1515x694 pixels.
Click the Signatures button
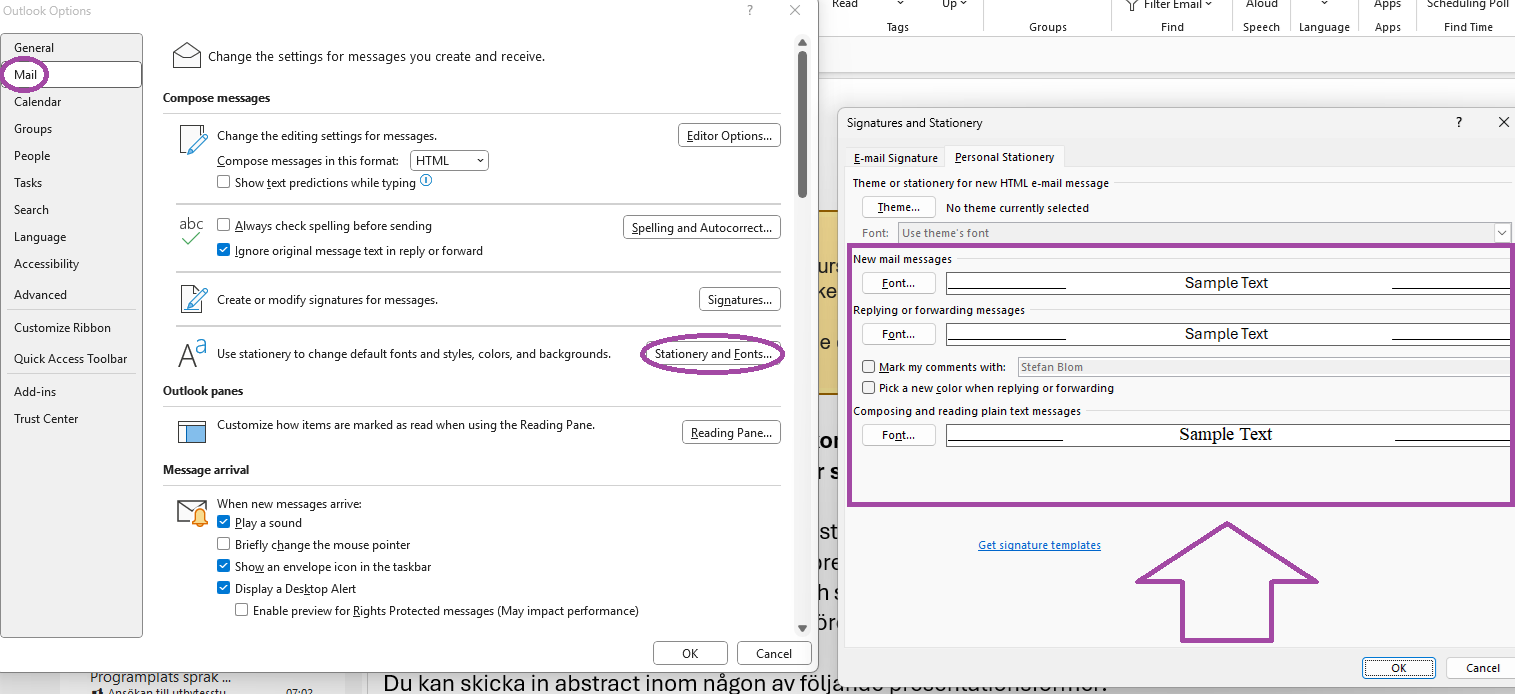tap(739, 299)
